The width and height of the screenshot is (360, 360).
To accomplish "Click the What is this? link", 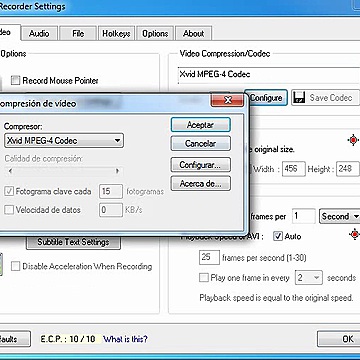I will click(126, 339).
